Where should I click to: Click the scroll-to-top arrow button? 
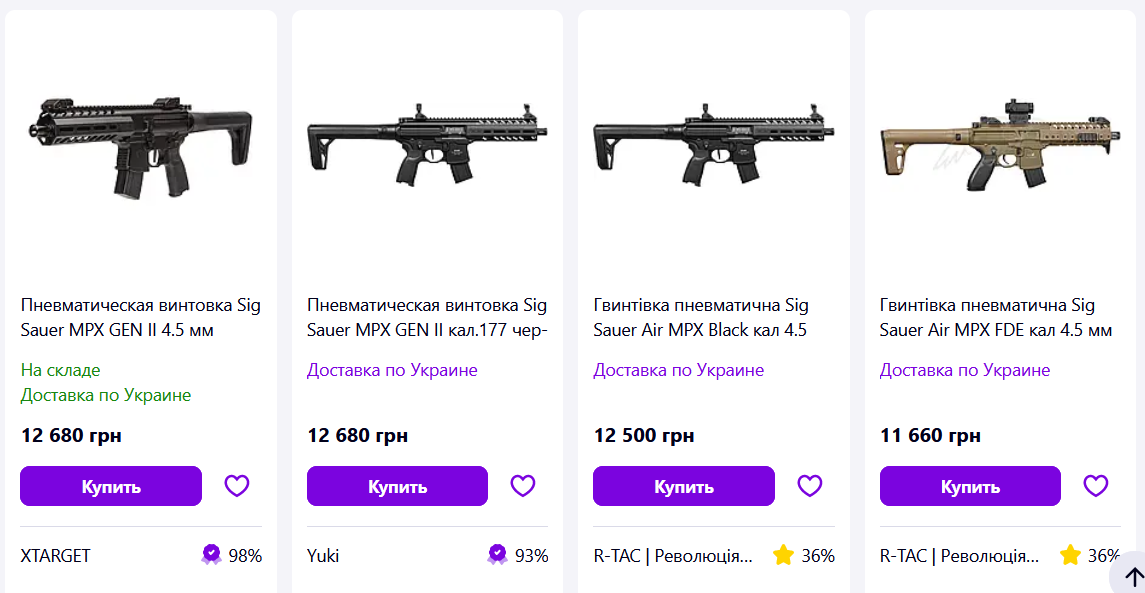[1133, 577]
